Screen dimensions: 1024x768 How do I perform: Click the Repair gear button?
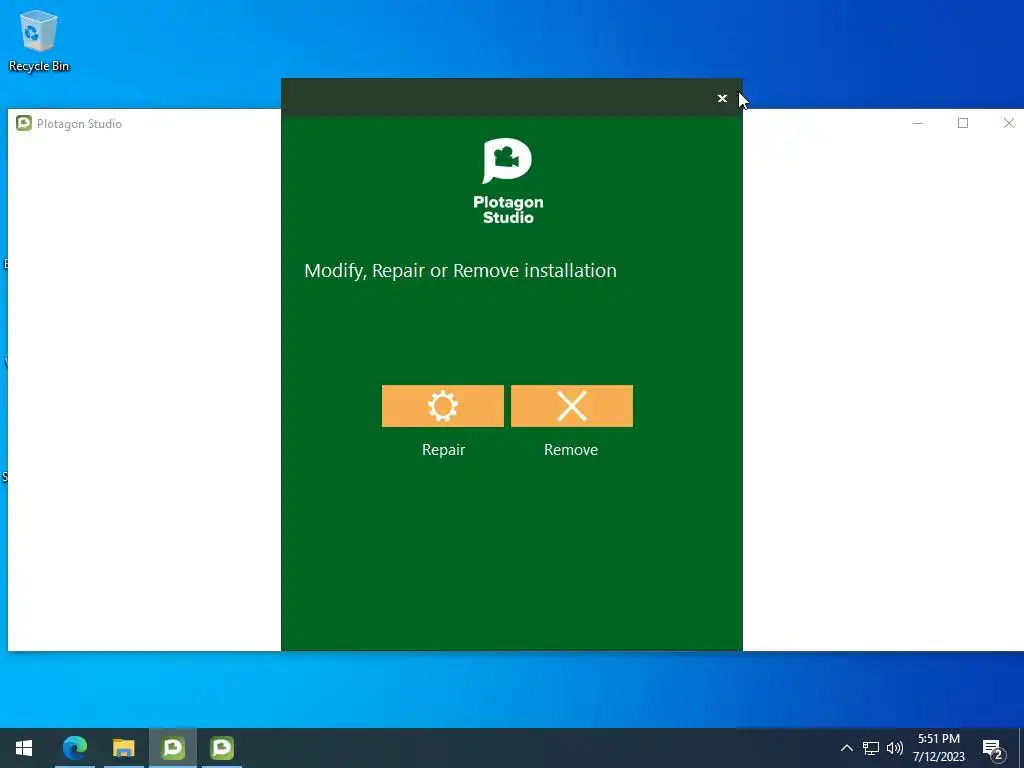point(443,406)
